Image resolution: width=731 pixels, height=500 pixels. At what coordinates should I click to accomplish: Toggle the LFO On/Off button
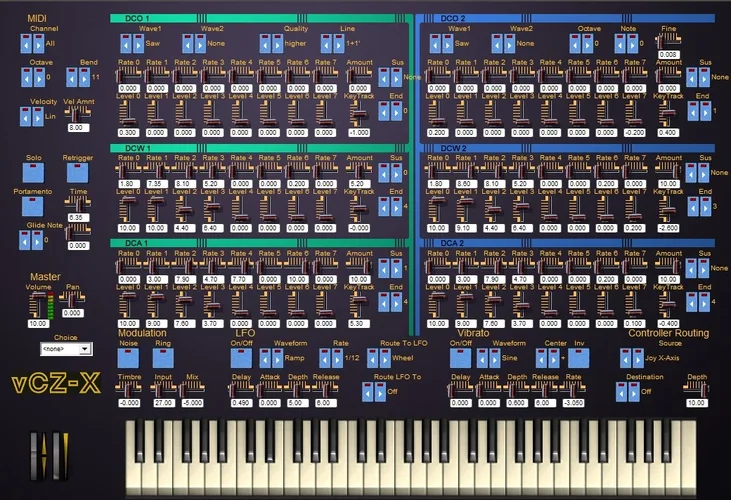point(241,358)
